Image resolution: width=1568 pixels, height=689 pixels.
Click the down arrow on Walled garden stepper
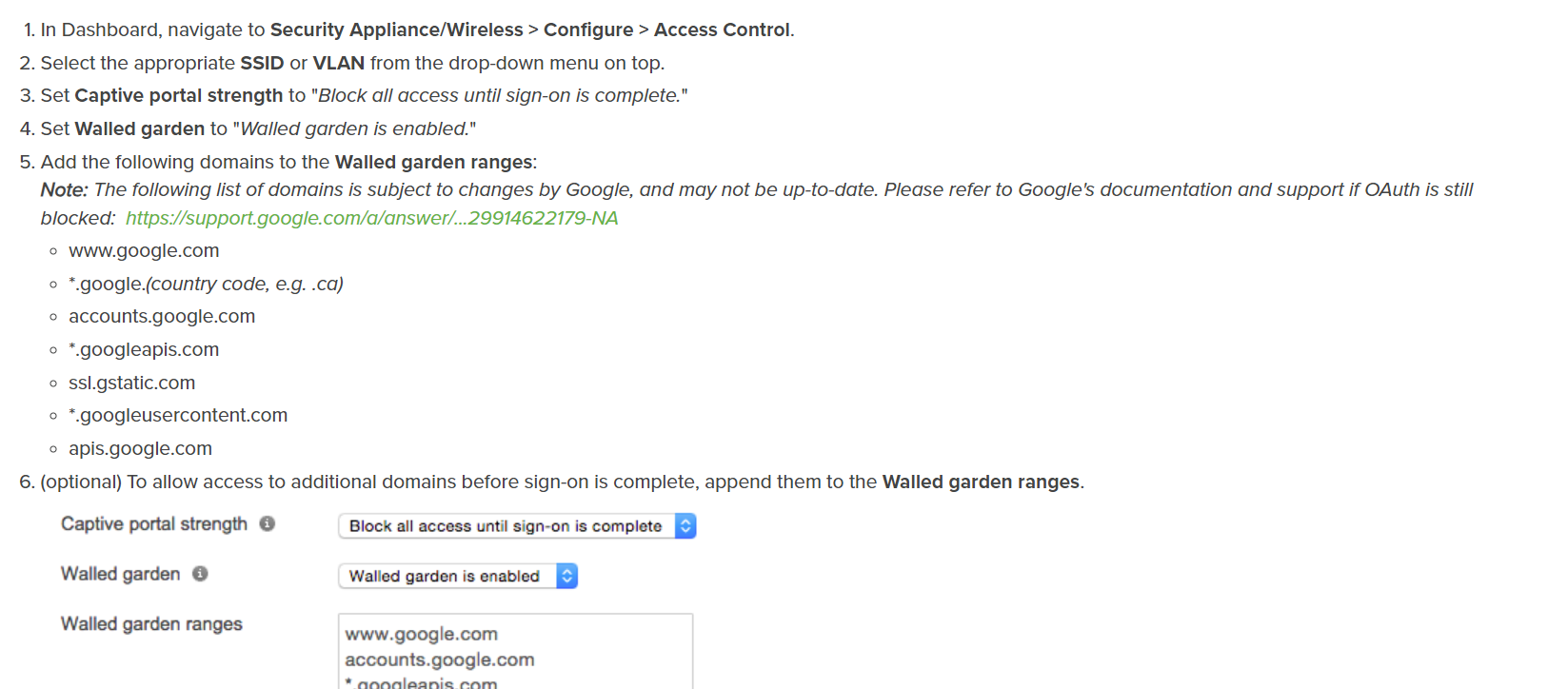pyautogui.click(x=567, y=580)
